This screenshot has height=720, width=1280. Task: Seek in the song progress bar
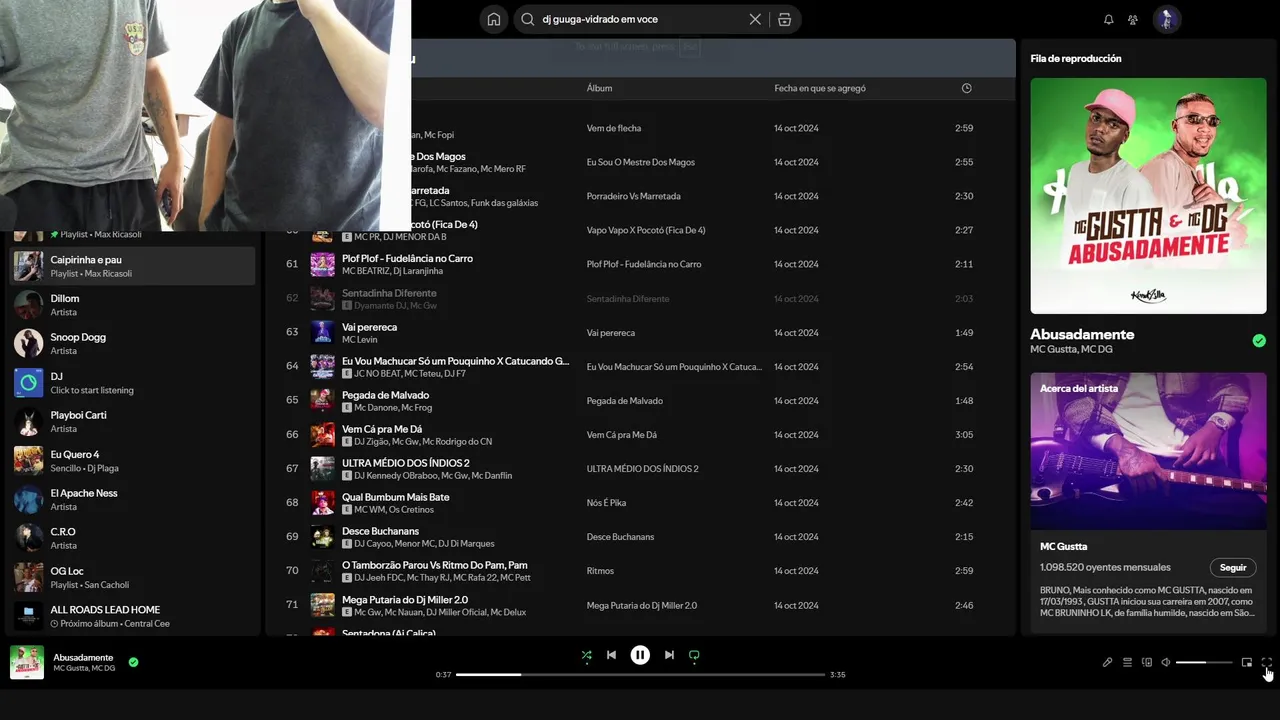[x=640, y=674]
